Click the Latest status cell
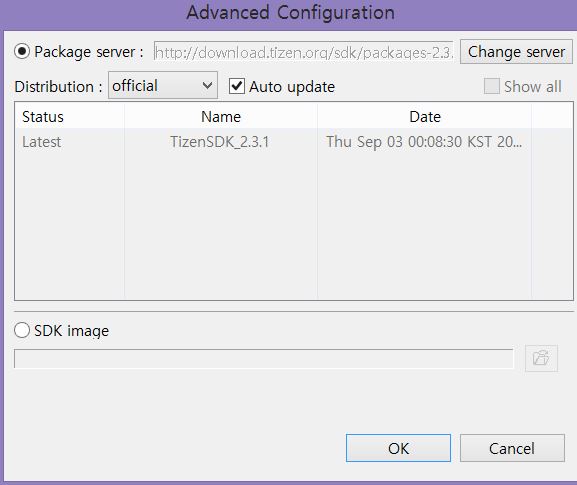Image resolution: width=577 pixels, height=485 pixels. [42, 142]
